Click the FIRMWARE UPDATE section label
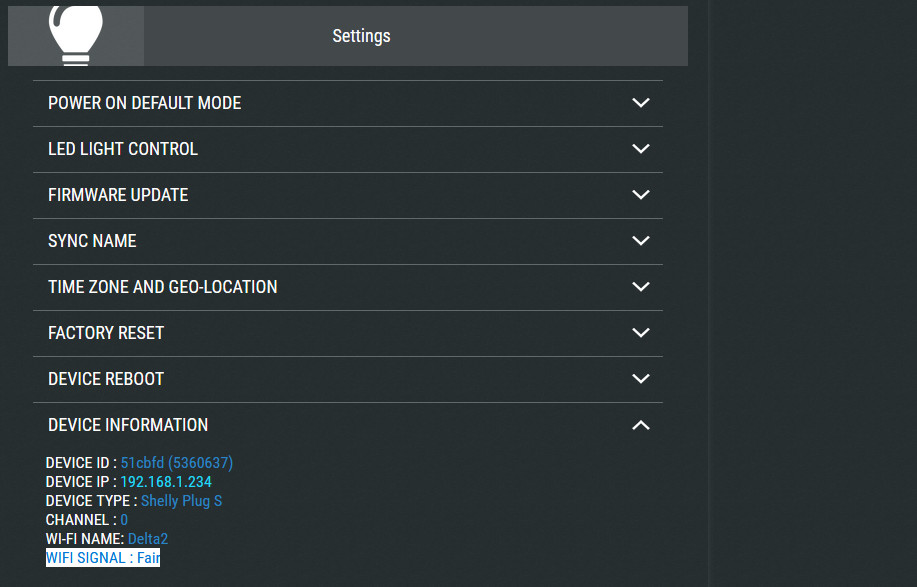The height and width of the screenshot is (587, 917). point(118,195)
